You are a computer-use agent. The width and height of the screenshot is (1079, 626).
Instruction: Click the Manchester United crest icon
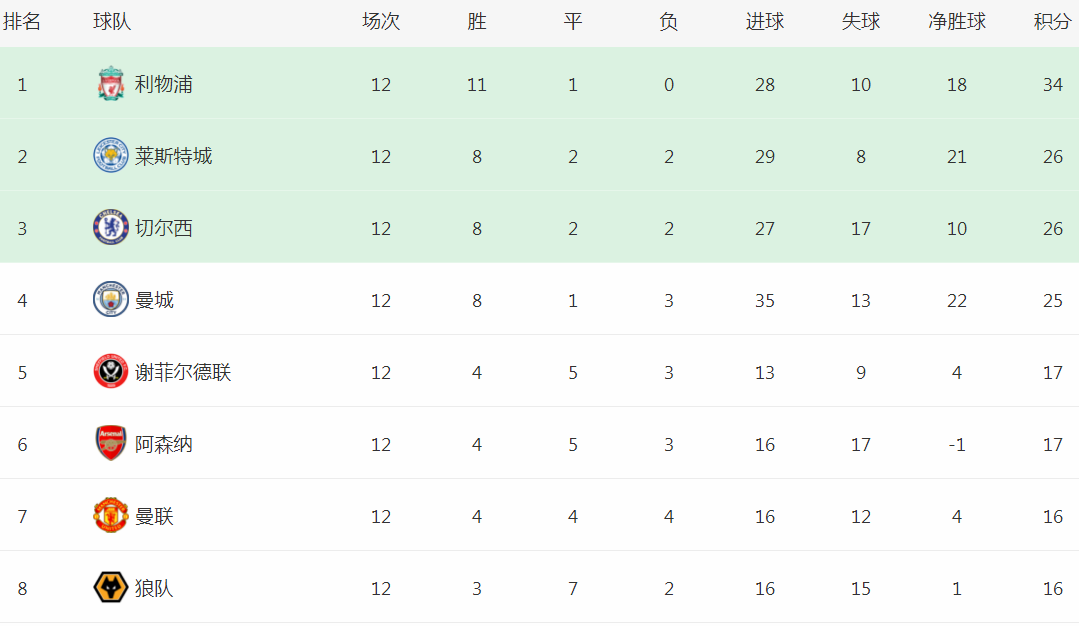tap(111, 515)
